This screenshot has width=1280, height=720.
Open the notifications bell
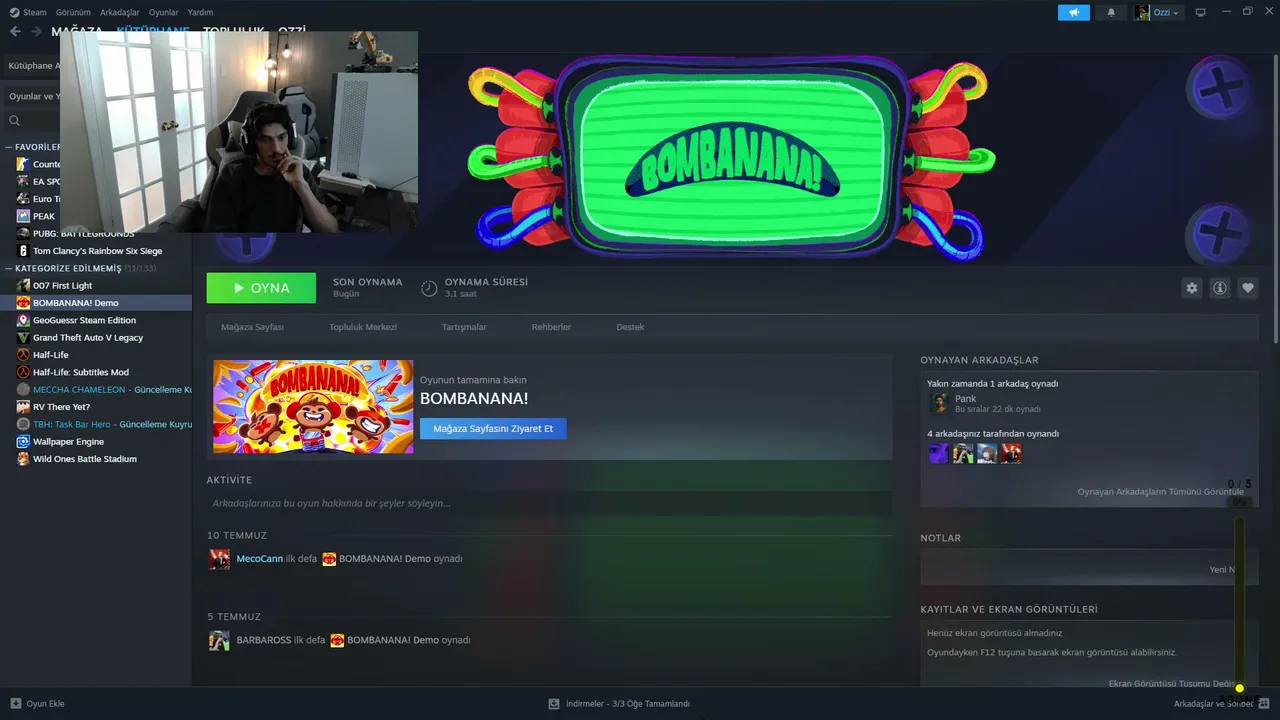click(x=1111, y=12)
